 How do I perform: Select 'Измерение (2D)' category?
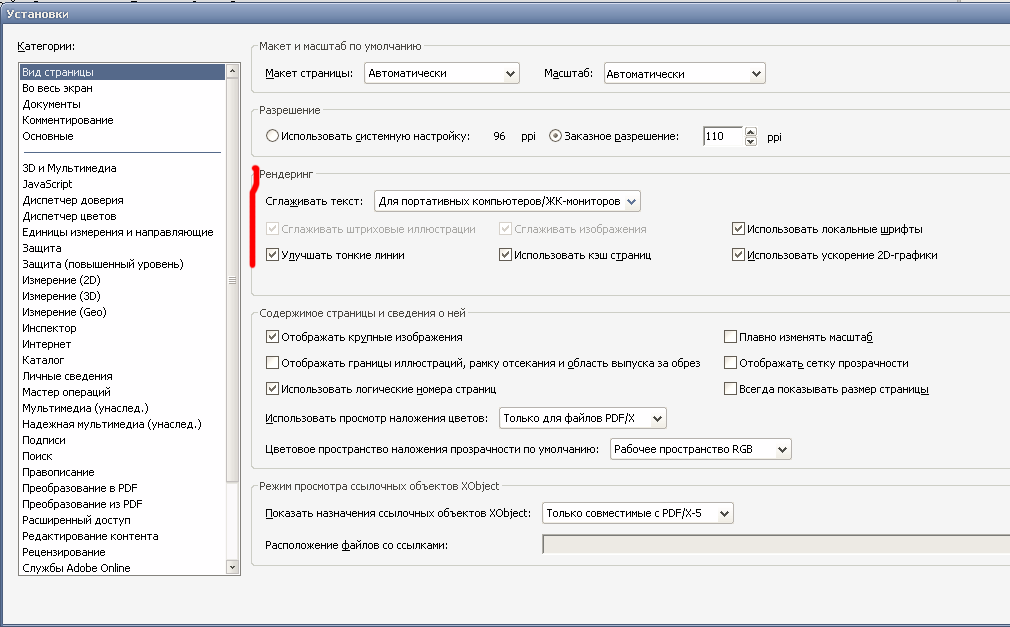(61, 280)
